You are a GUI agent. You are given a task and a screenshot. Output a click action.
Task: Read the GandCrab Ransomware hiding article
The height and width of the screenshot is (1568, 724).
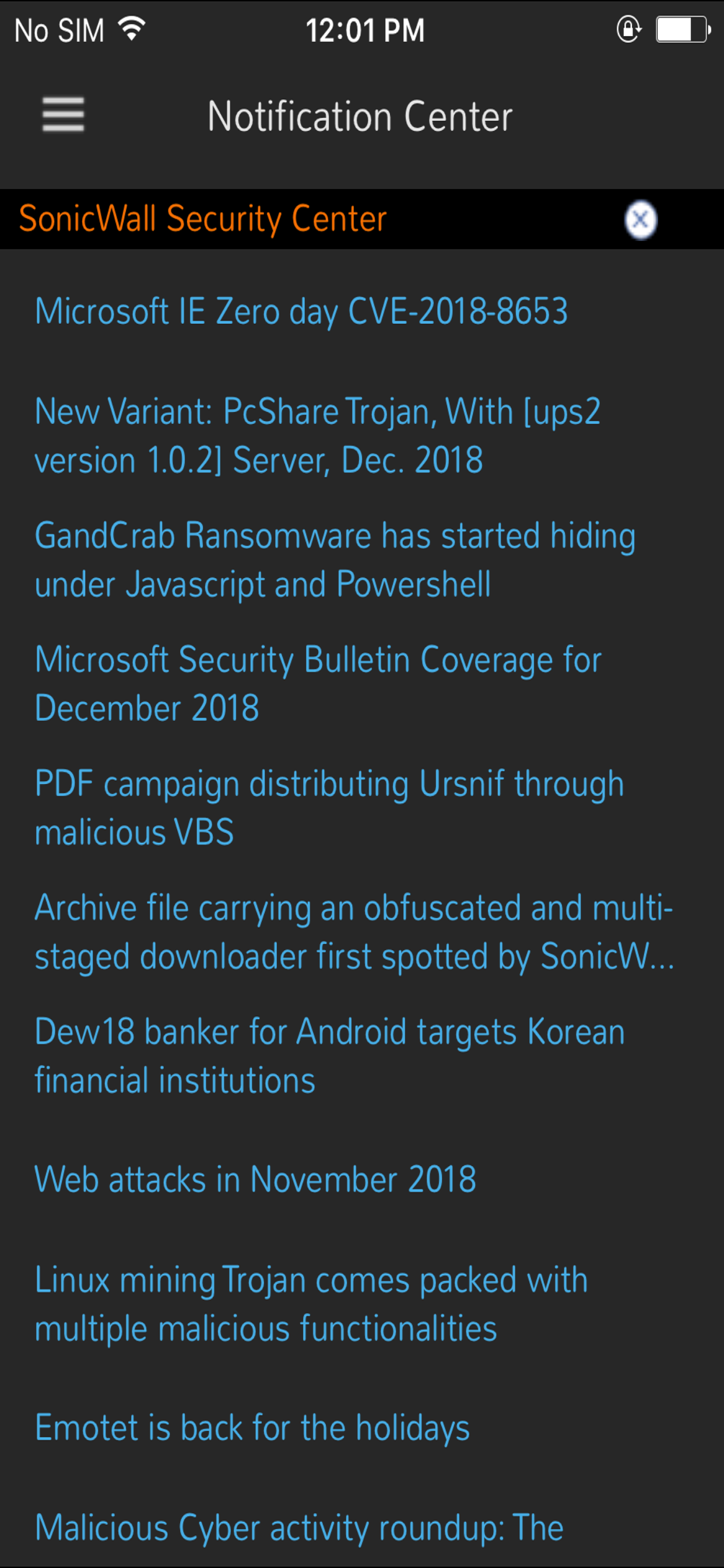335,559
